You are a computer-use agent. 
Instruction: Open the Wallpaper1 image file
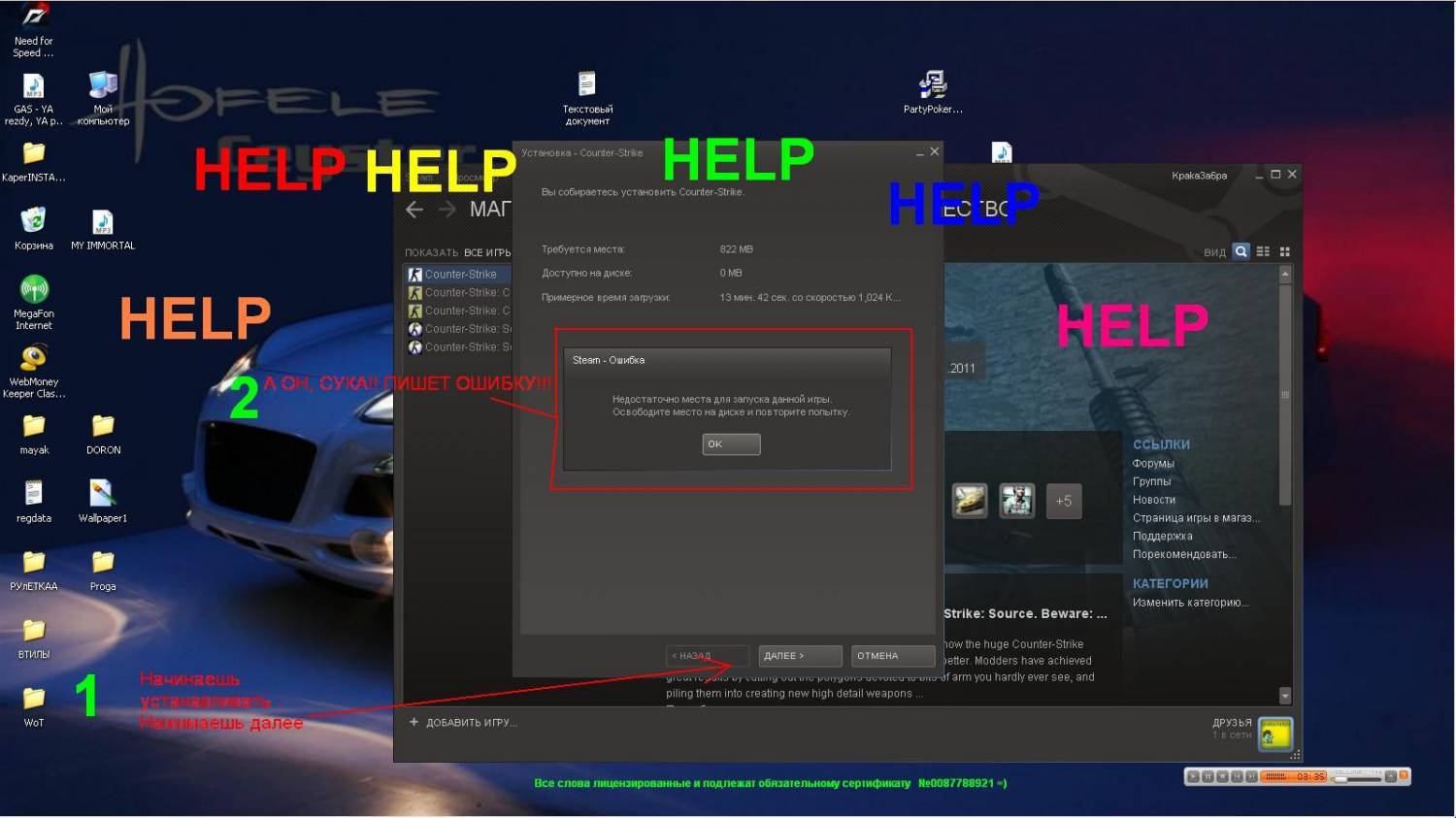(x=103, y=503)
